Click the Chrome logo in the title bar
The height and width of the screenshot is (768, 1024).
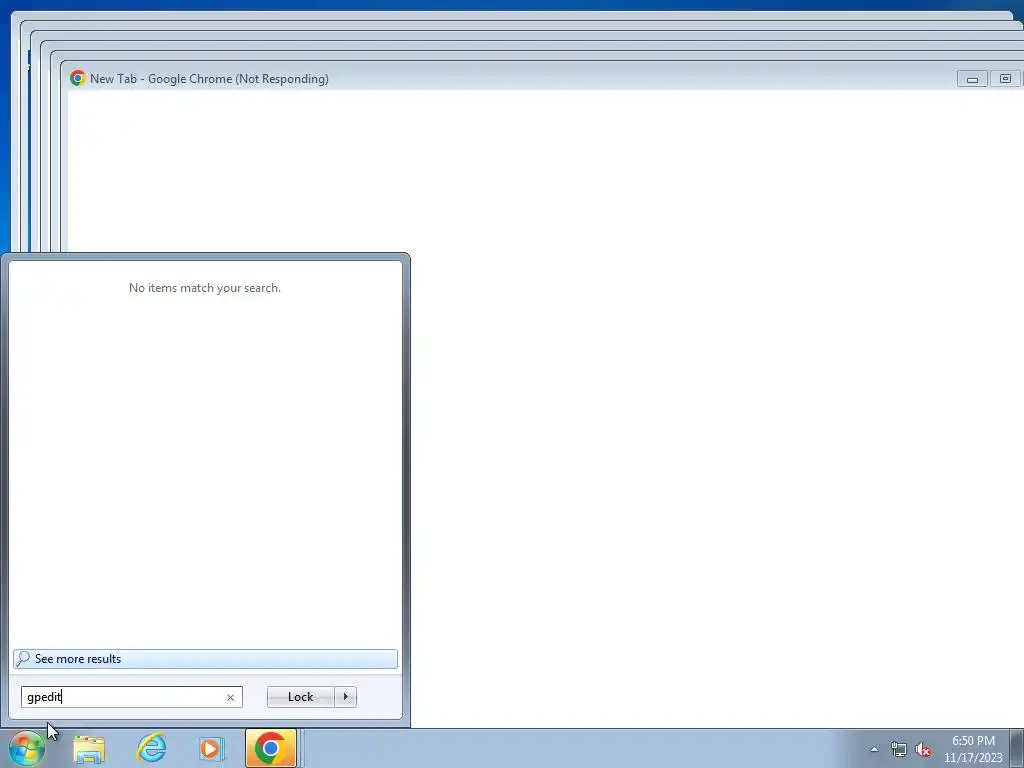78,78
